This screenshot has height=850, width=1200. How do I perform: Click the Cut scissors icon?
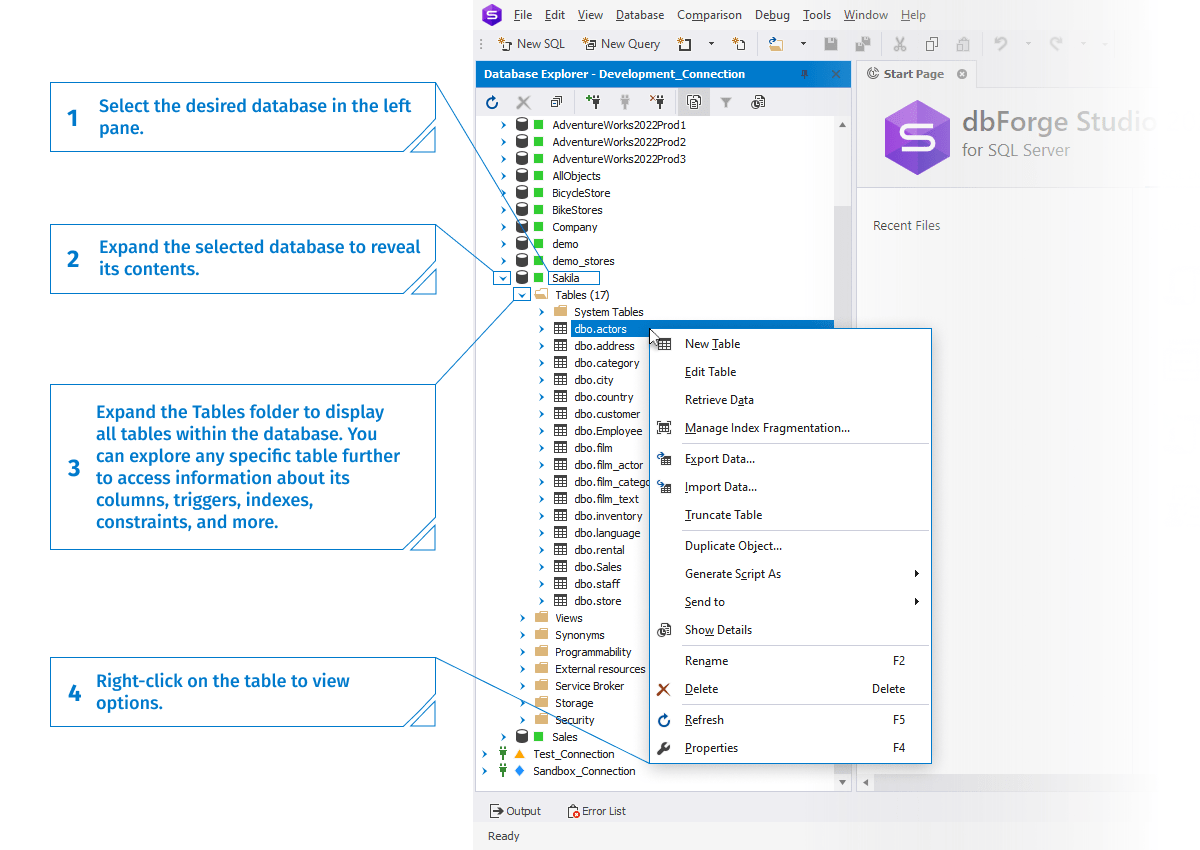click(x=899, y=44)
